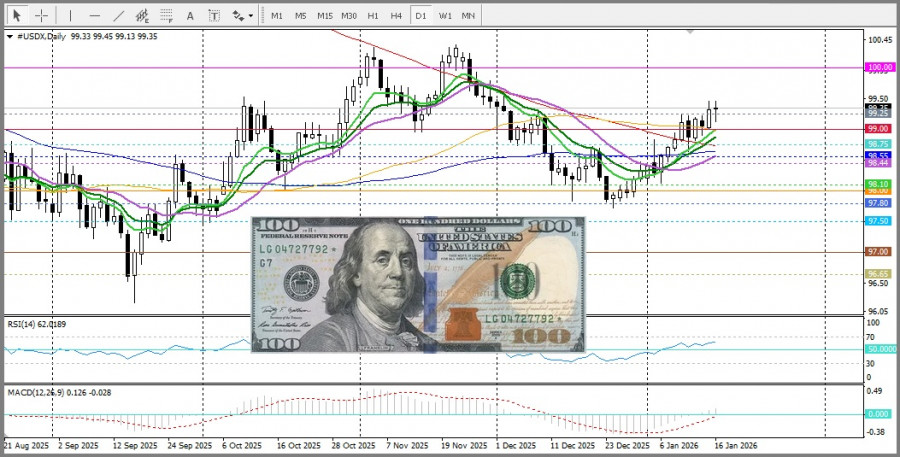Click the 28 Oct 2025 date label

[353, 446]
